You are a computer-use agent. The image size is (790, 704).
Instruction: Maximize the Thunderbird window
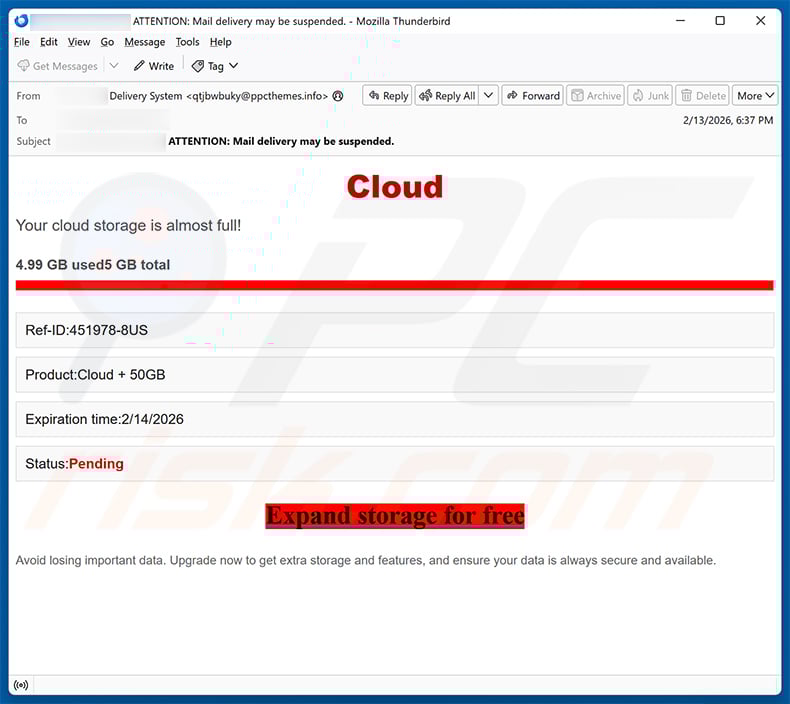pos(720,21)
